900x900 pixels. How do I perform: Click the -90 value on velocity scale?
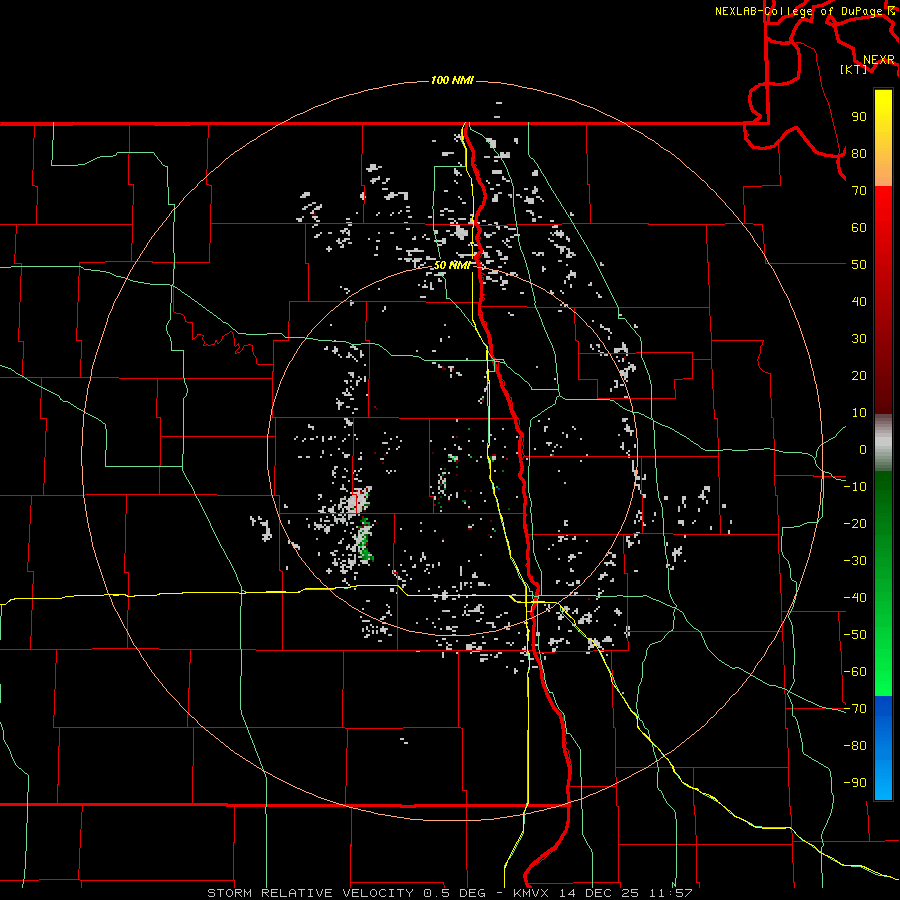coord(855,783)
